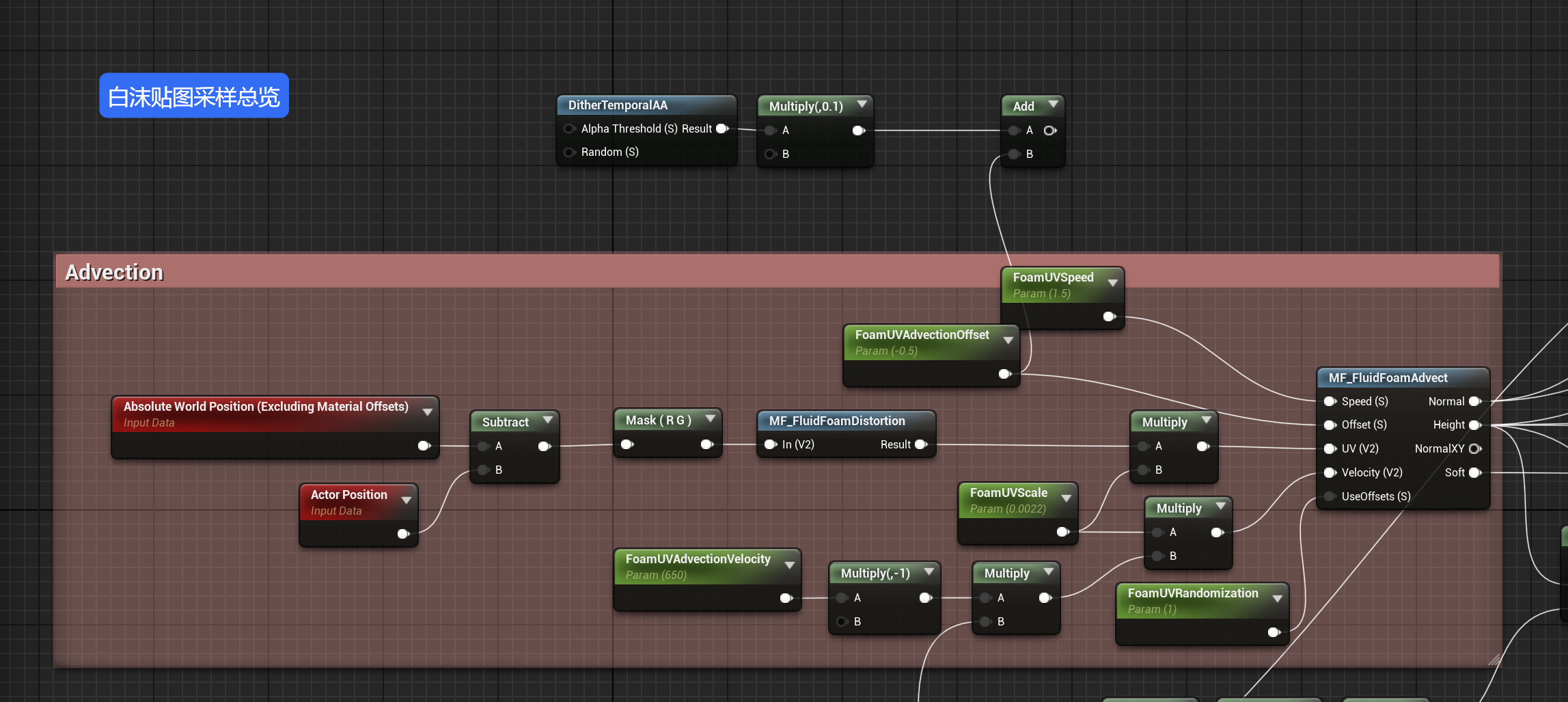Click the DitherTemporalAA Result output pin
The width and height of the screenshot is (1568, 702).
(x=721, y=129)
